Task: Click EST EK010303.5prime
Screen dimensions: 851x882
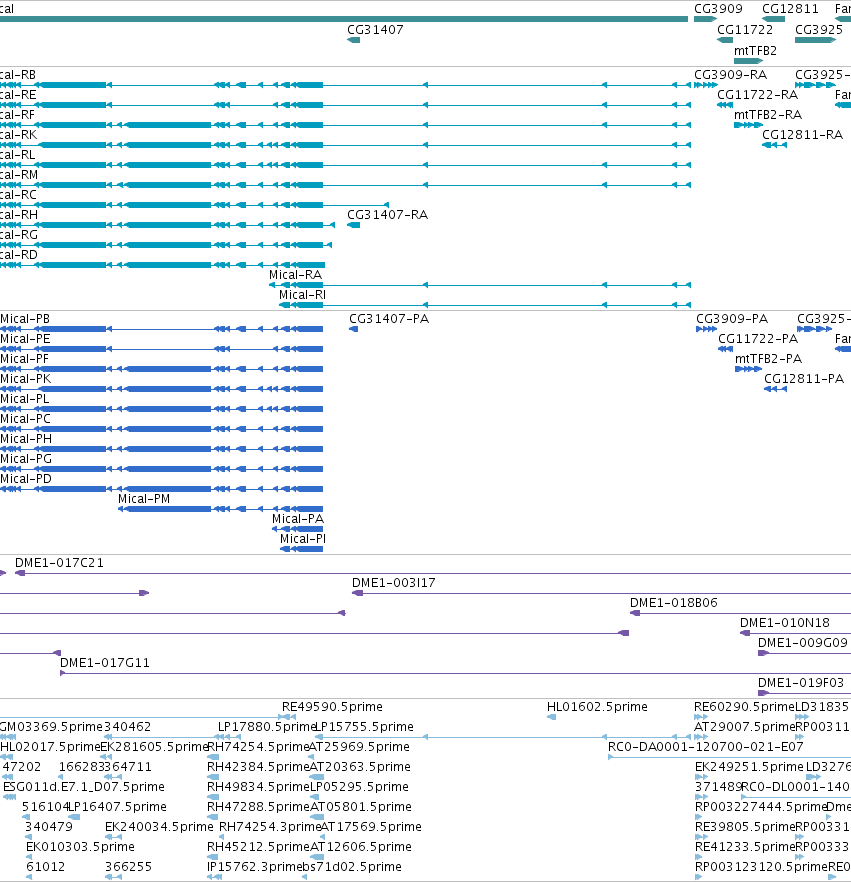Action: 80,847
